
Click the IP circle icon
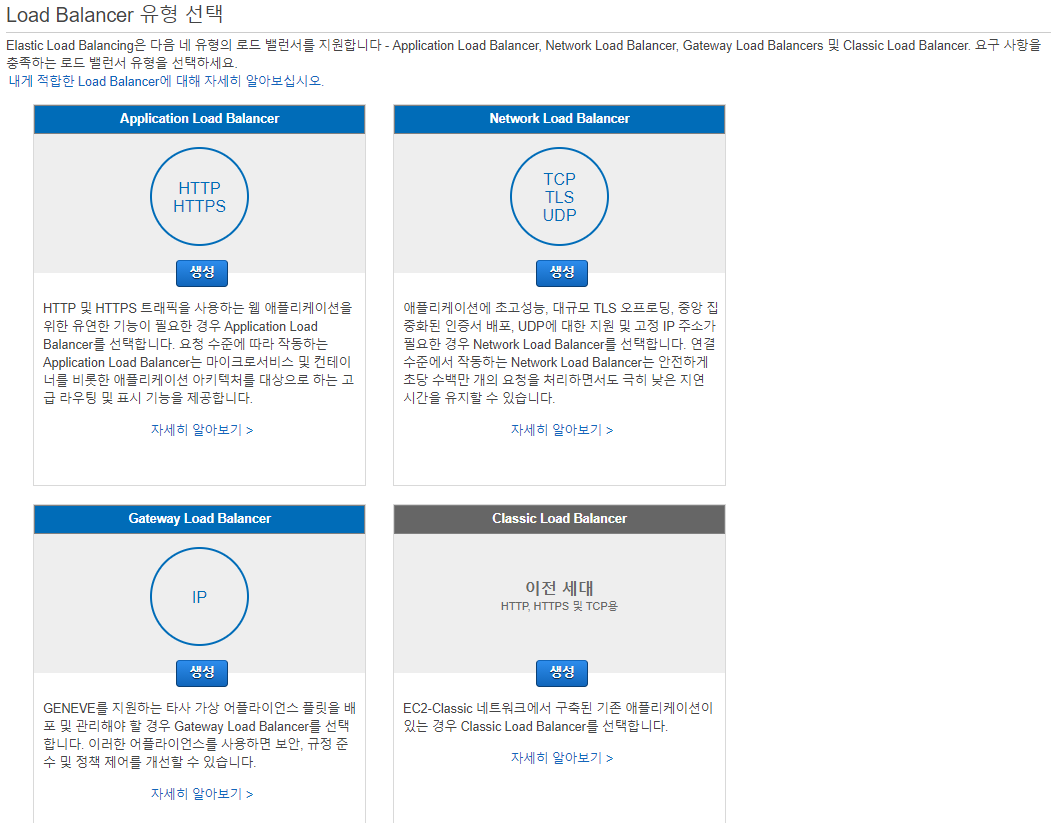(x=199, y=596)
